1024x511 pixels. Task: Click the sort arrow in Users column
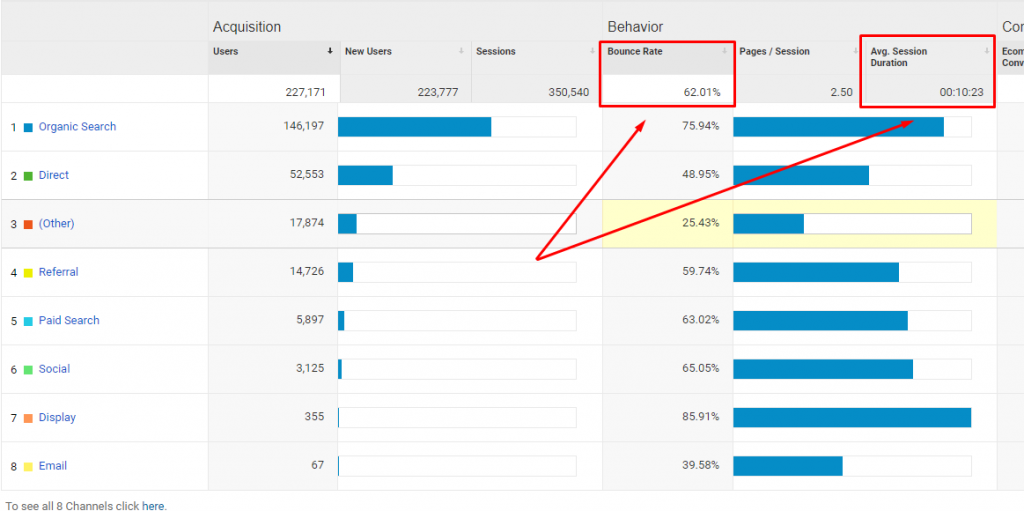(x=330, y=51)
